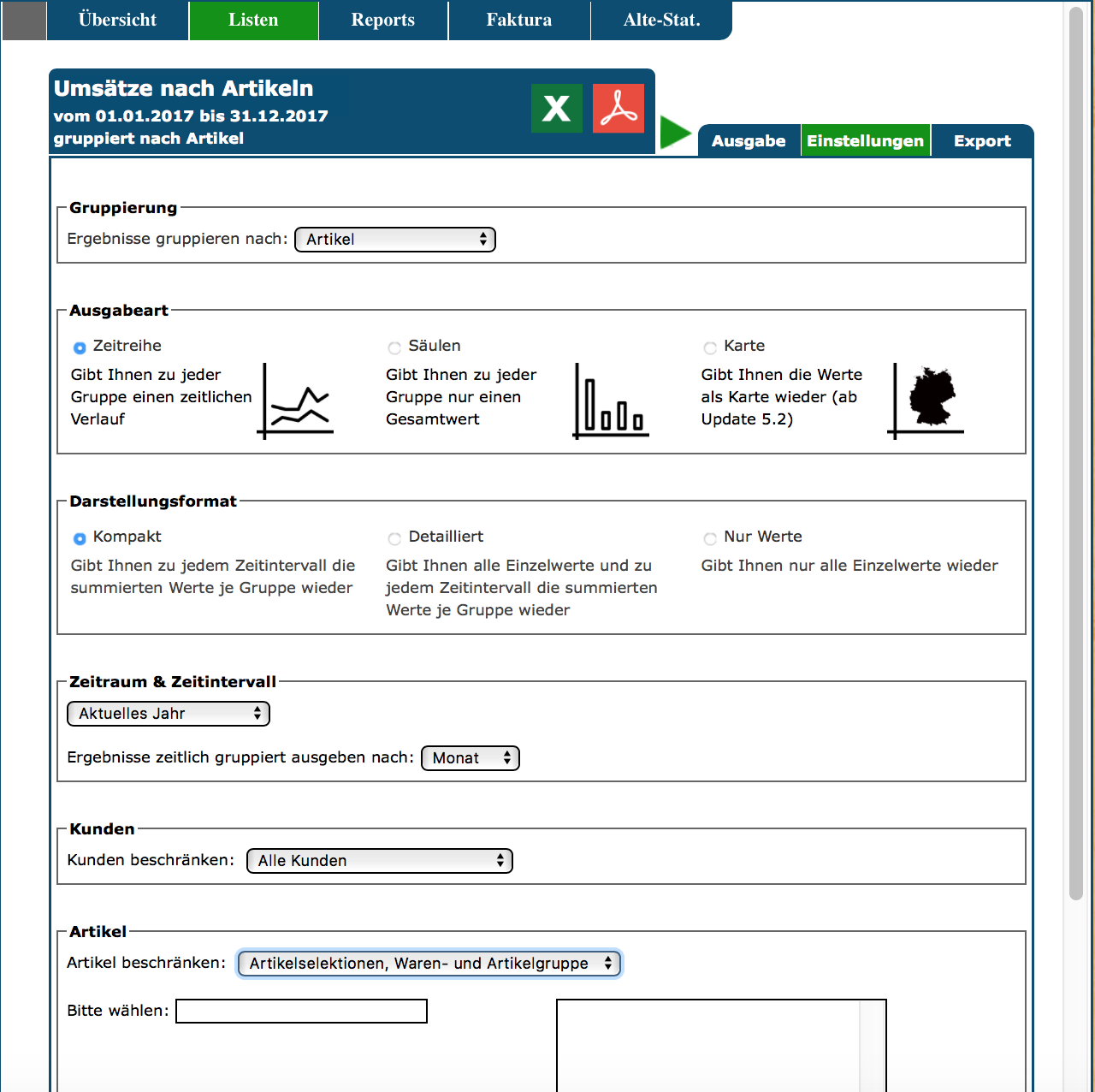Open the Monat interval dropdown

click(x=471, y=758)
